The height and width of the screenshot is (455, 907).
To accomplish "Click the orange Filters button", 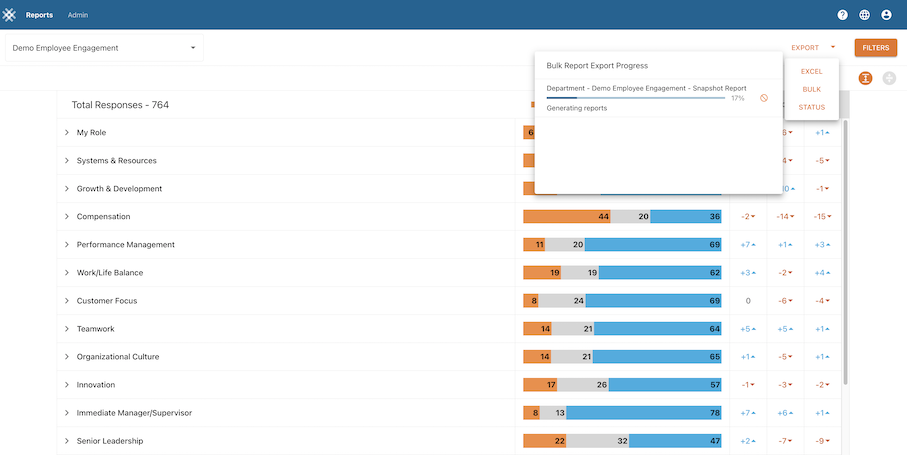I will coord(875,47).
